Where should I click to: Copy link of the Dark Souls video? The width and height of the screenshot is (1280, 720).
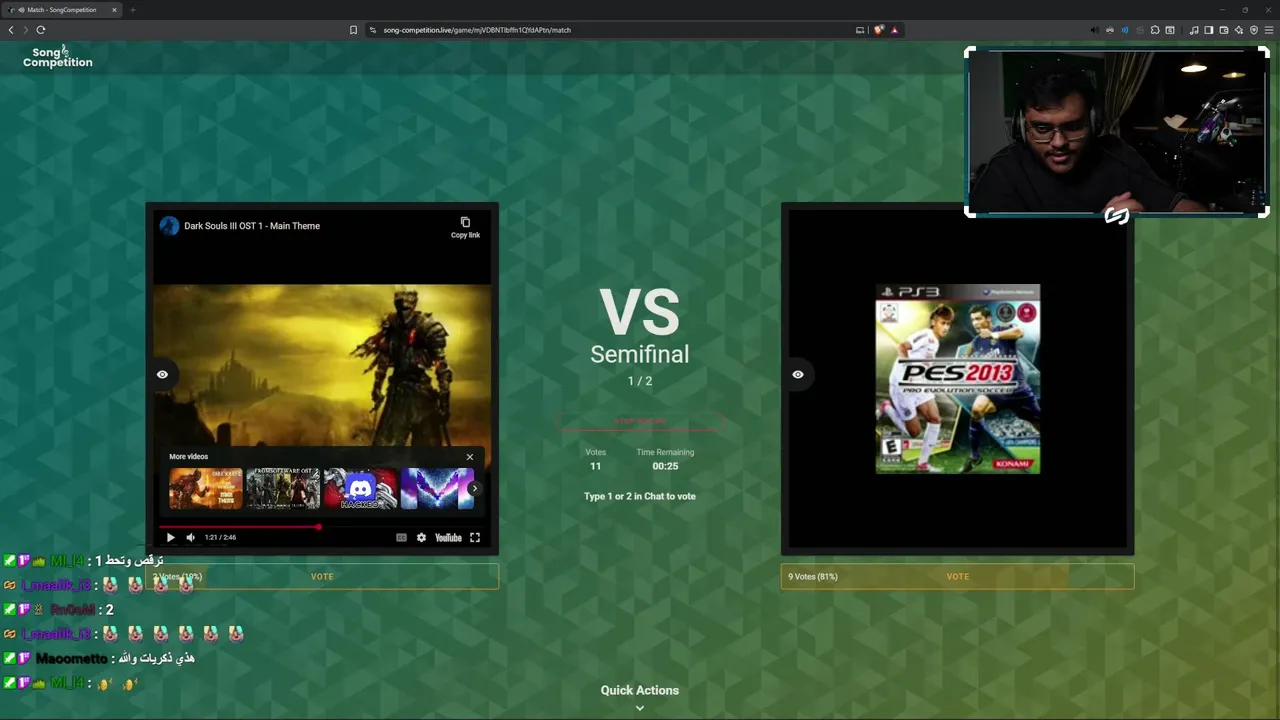tap(465, 227)
